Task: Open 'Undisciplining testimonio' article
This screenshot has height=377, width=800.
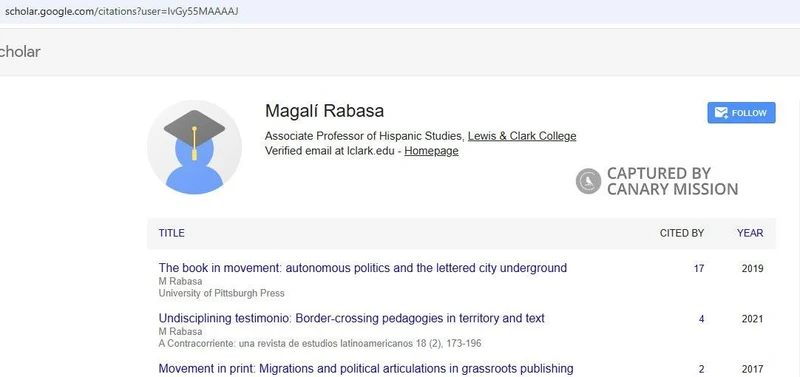Action: (x=352, y=318)
